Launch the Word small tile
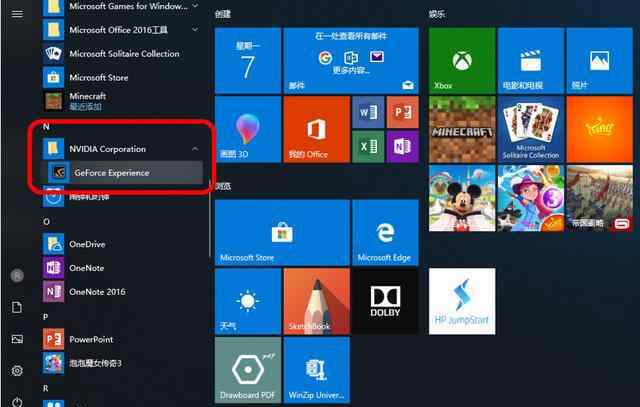640x407 pixels. tap(368, 112)
